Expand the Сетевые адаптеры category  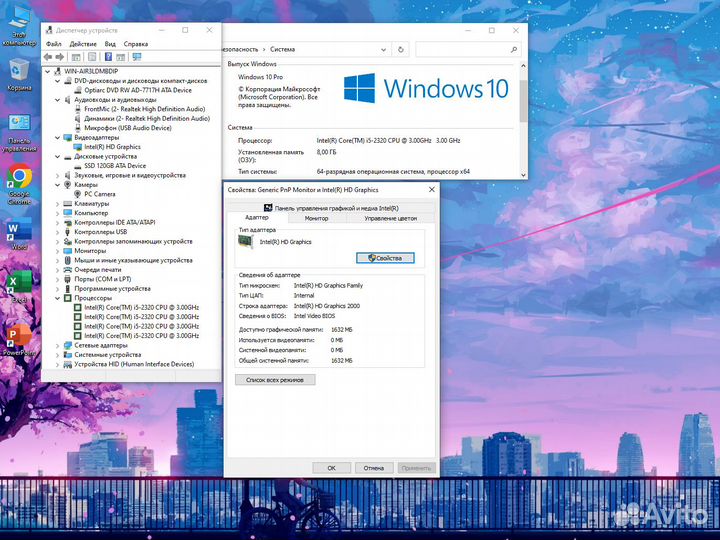(x=57, y=345)
